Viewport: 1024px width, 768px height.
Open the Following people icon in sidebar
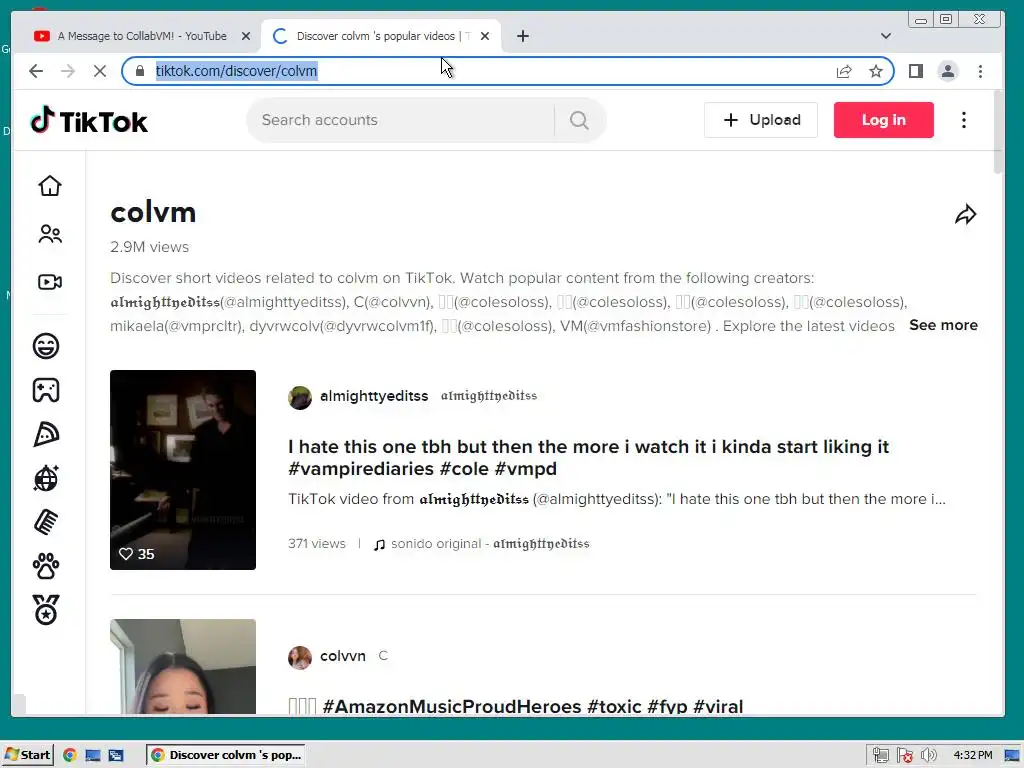(x=50, y=234)
